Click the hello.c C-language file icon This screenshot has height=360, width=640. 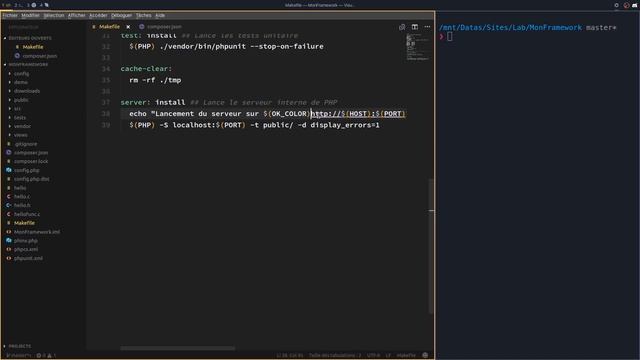(x=9, y=197)
